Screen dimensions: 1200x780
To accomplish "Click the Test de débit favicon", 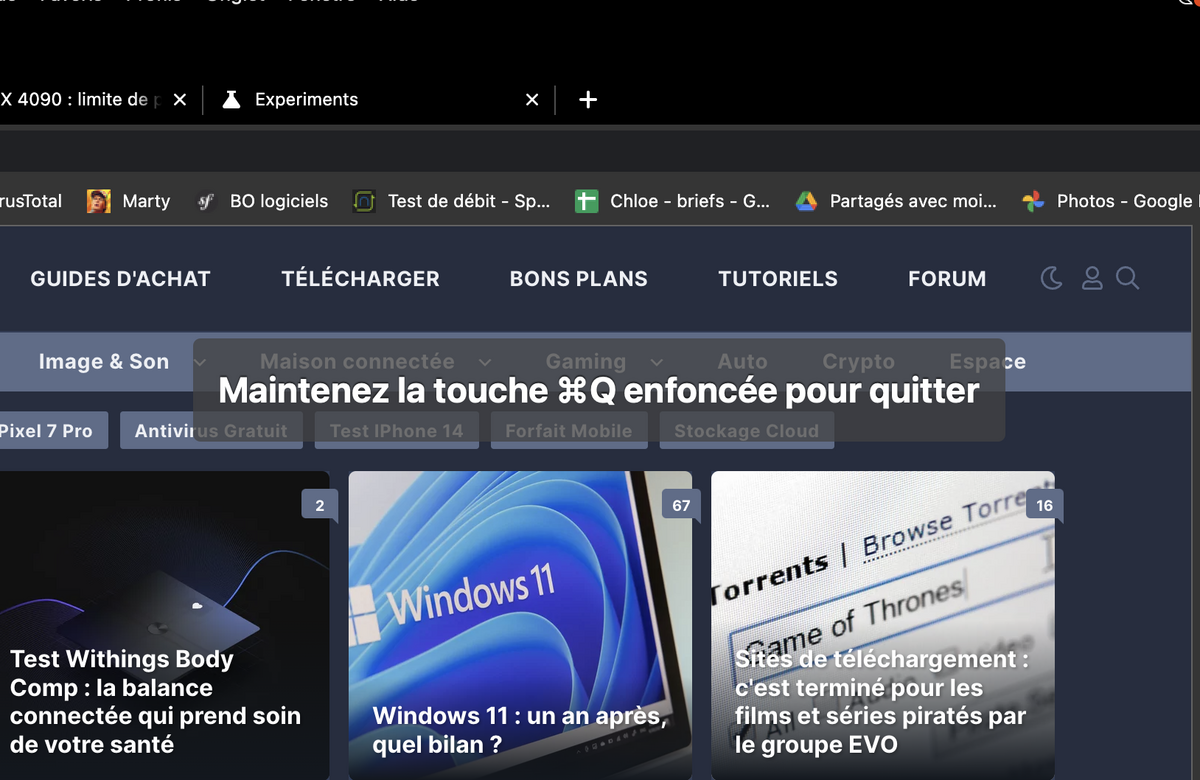I will (364, 201).
